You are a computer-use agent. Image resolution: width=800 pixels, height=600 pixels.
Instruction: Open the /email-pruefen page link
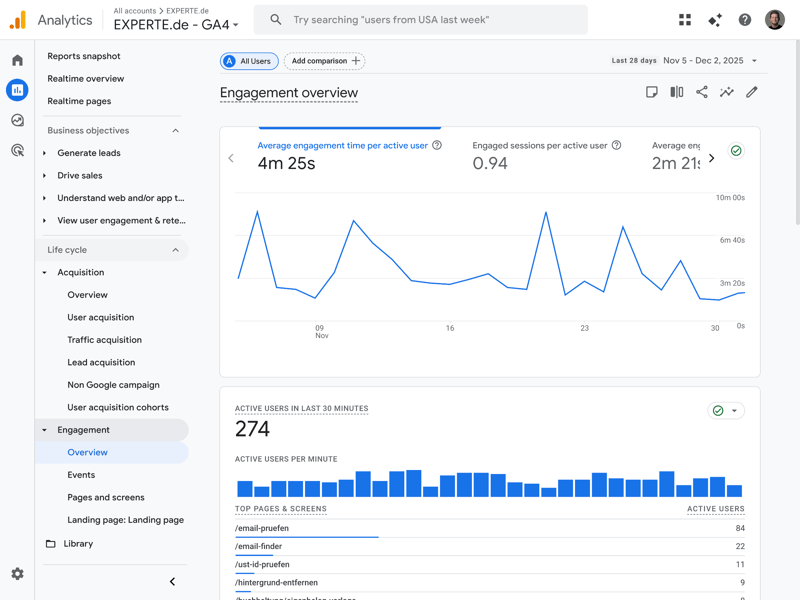tap(262, 528)
